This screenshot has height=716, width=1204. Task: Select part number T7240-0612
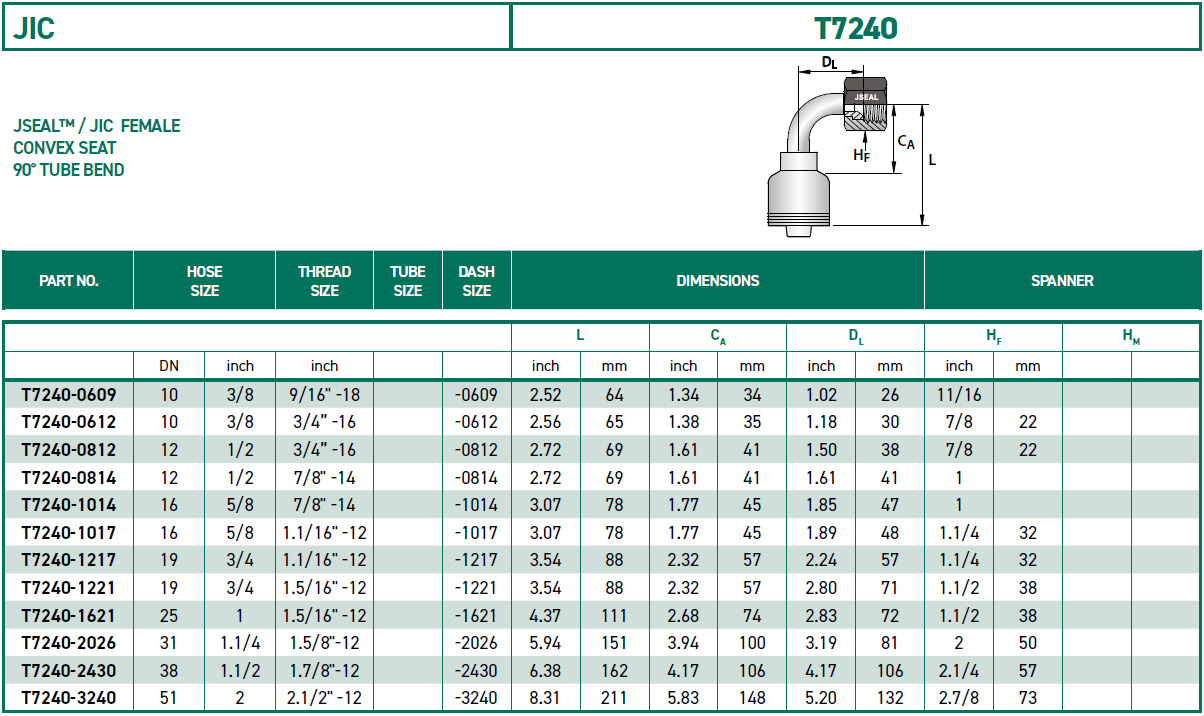[x=69, y=422]
